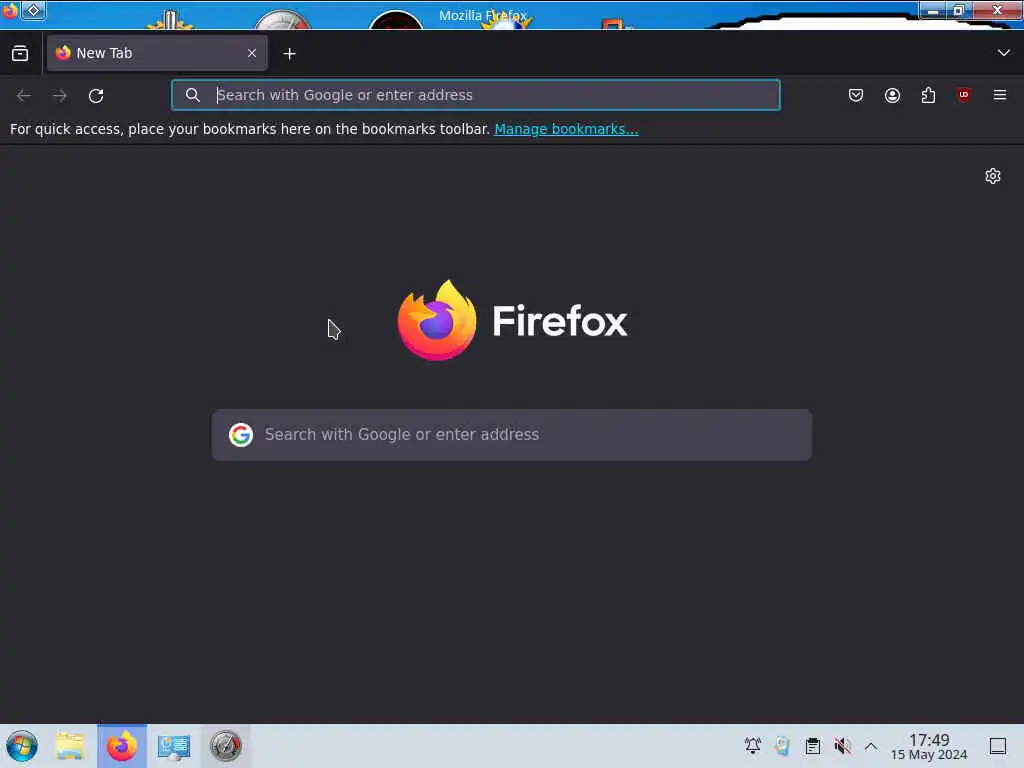Restore the Mozilla Firefox window size

pyautogui.click(x=959, y=10)
